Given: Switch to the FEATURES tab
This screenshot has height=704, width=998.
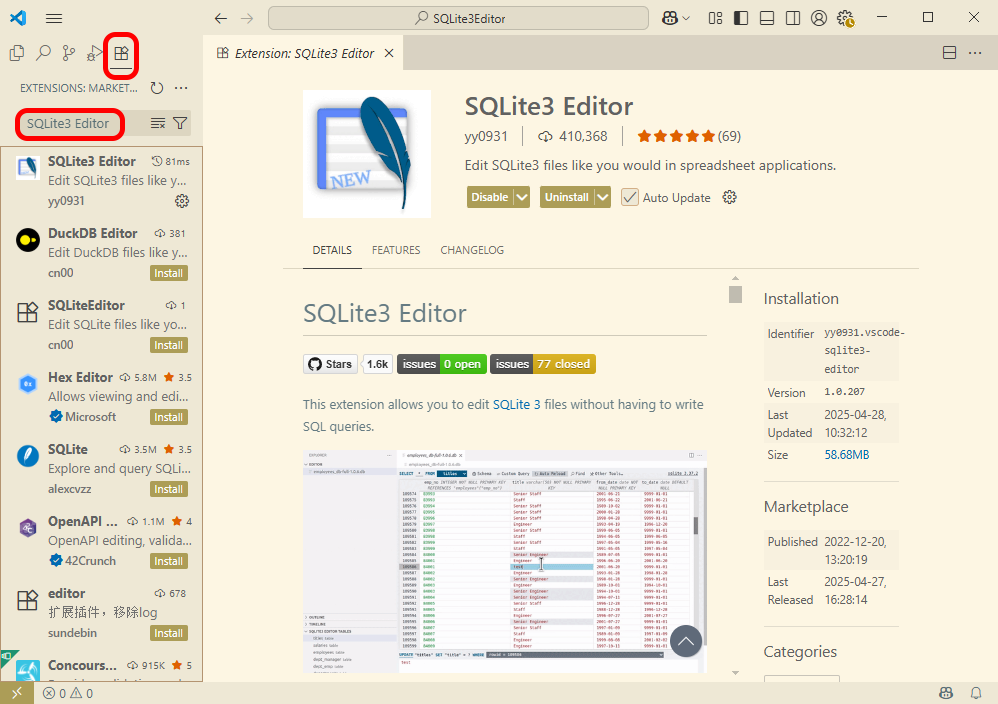Looking at the screenshot, I should click(396, 250).
